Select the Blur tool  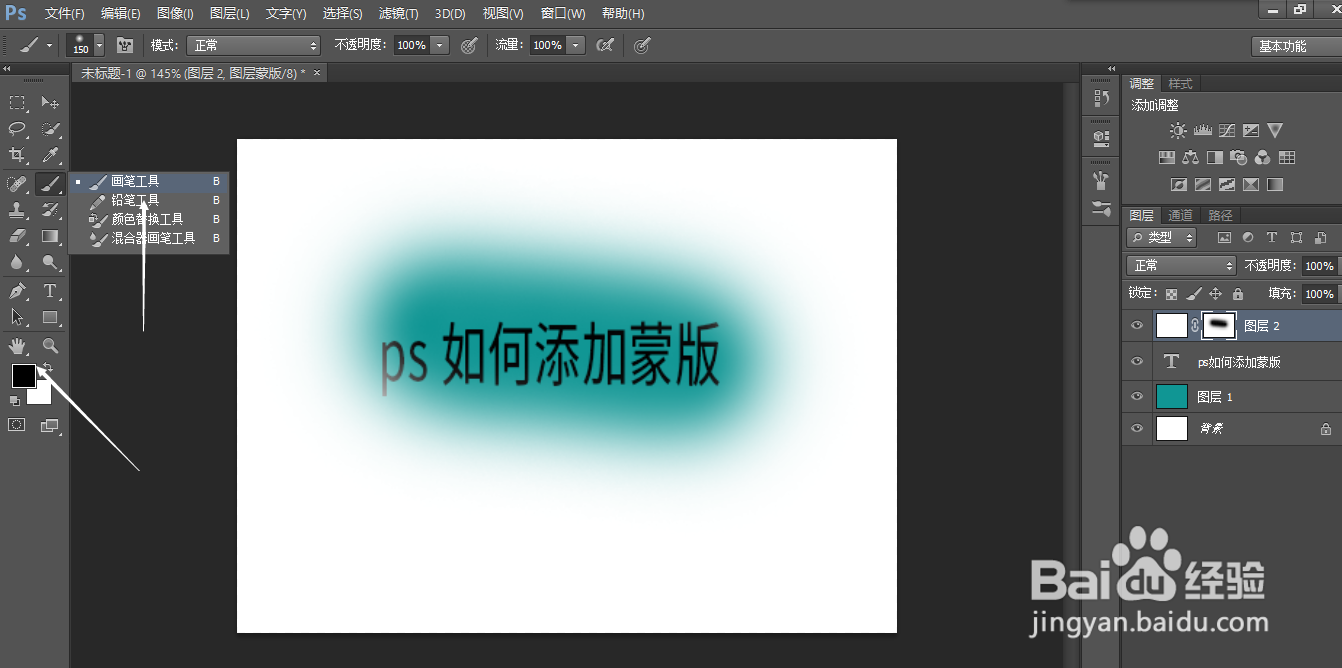[18, 263]
